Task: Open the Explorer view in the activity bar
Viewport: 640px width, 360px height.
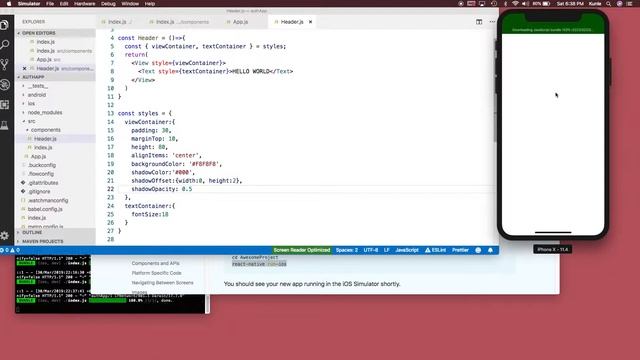Action: [5, 25]
